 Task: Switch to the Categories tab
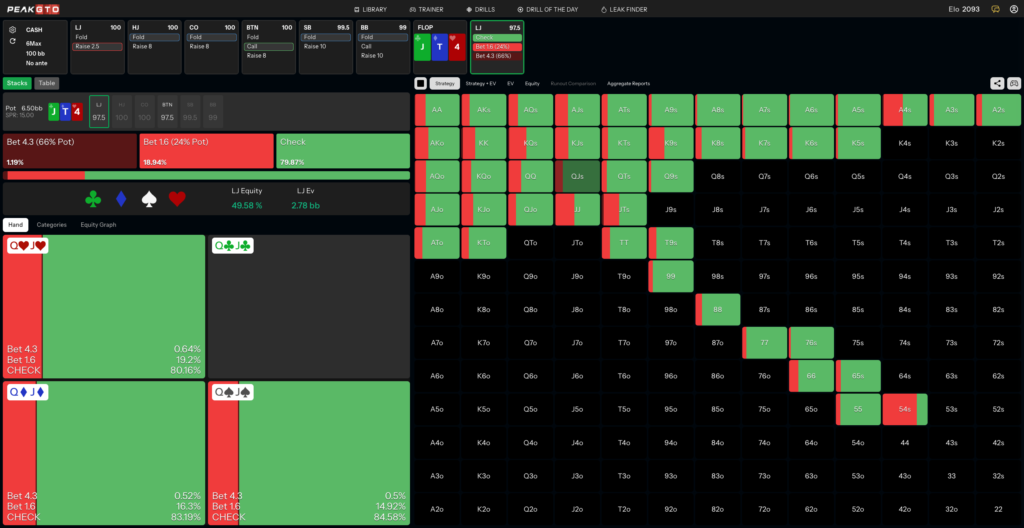[52, 224]
